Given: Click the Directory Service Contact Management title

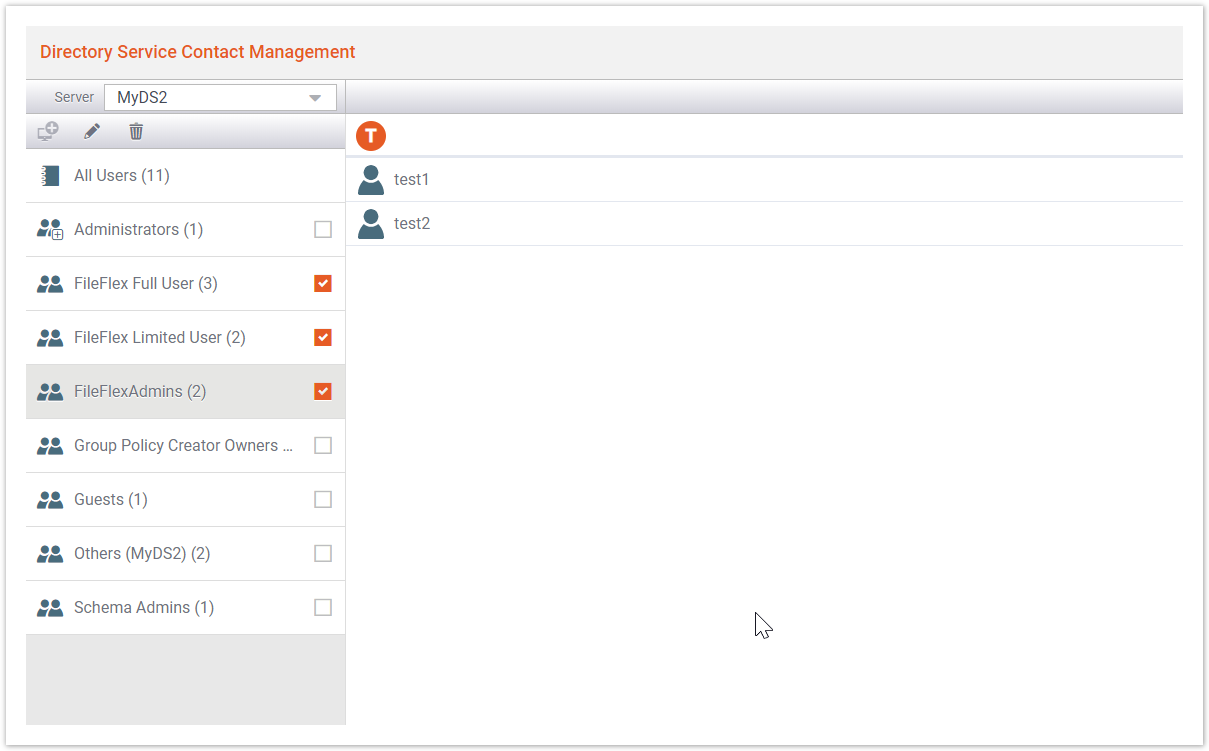Looking at the screenshot, I should pos(198,52).
